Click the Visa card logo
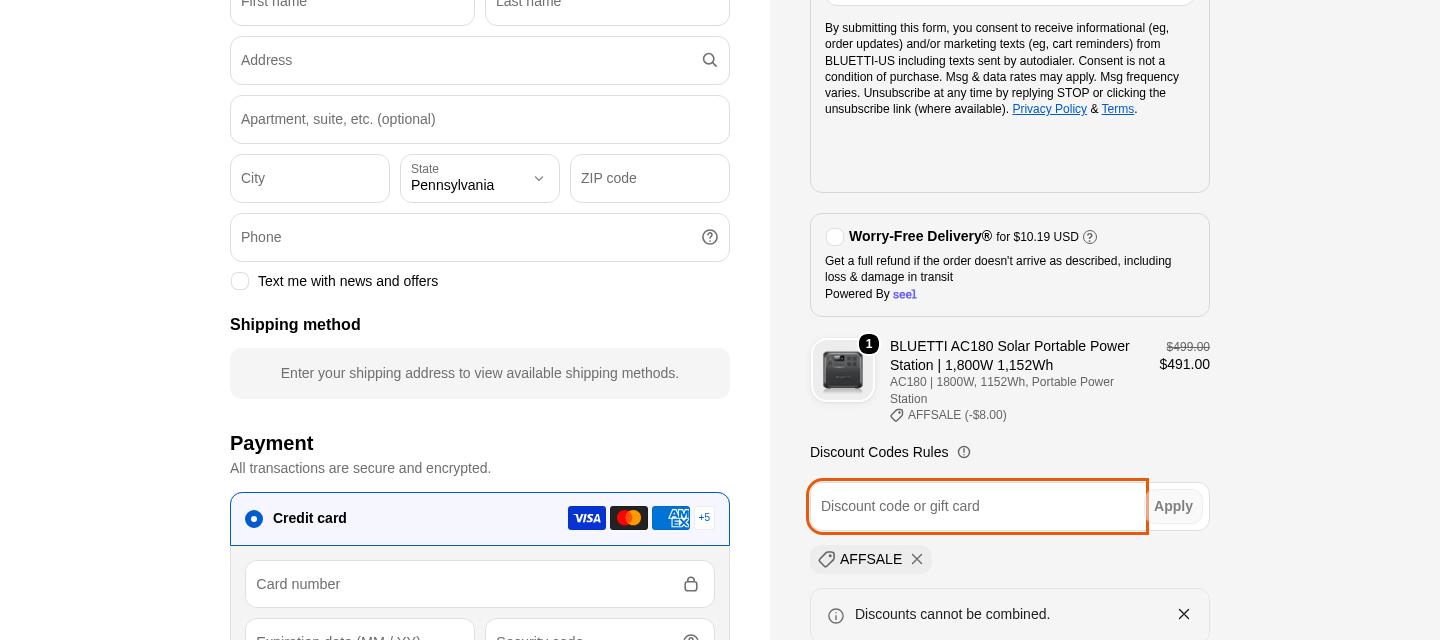Viewport: 1440px width, 640px height. point(587,518)
